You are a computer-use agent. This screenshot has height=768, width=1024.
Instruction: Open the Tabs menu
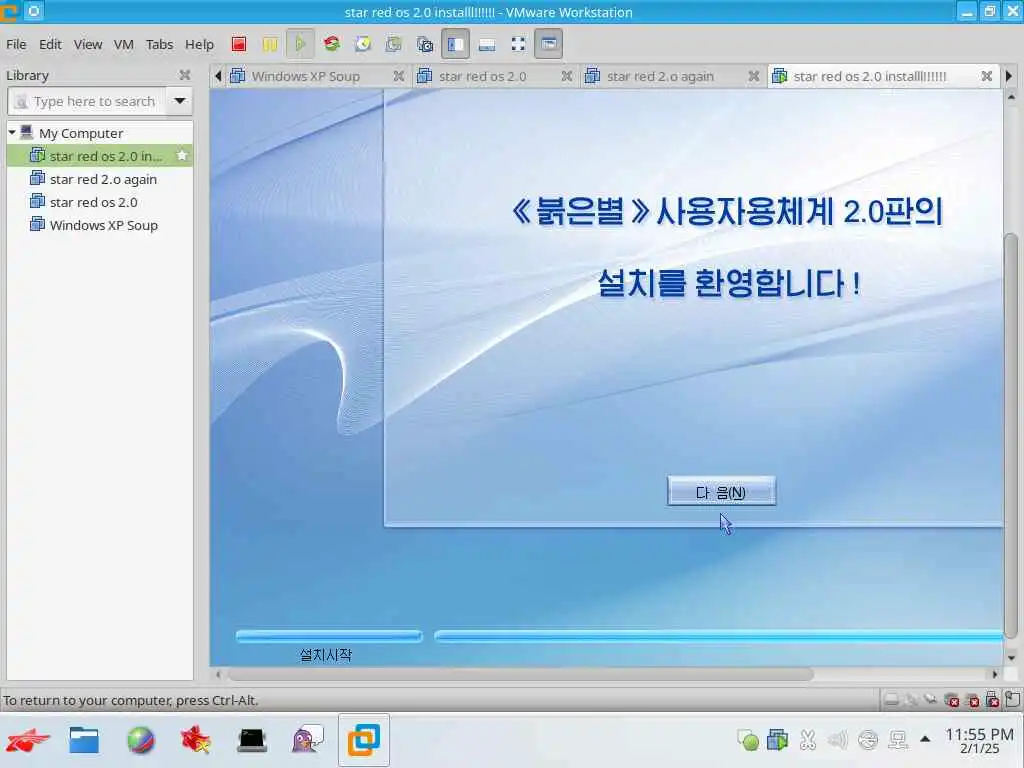tap(159, 44)
